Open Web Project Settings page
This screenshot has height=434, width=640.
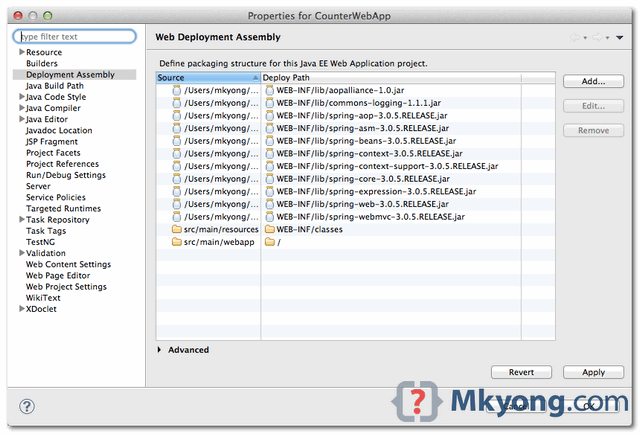[x=66, y=287]
